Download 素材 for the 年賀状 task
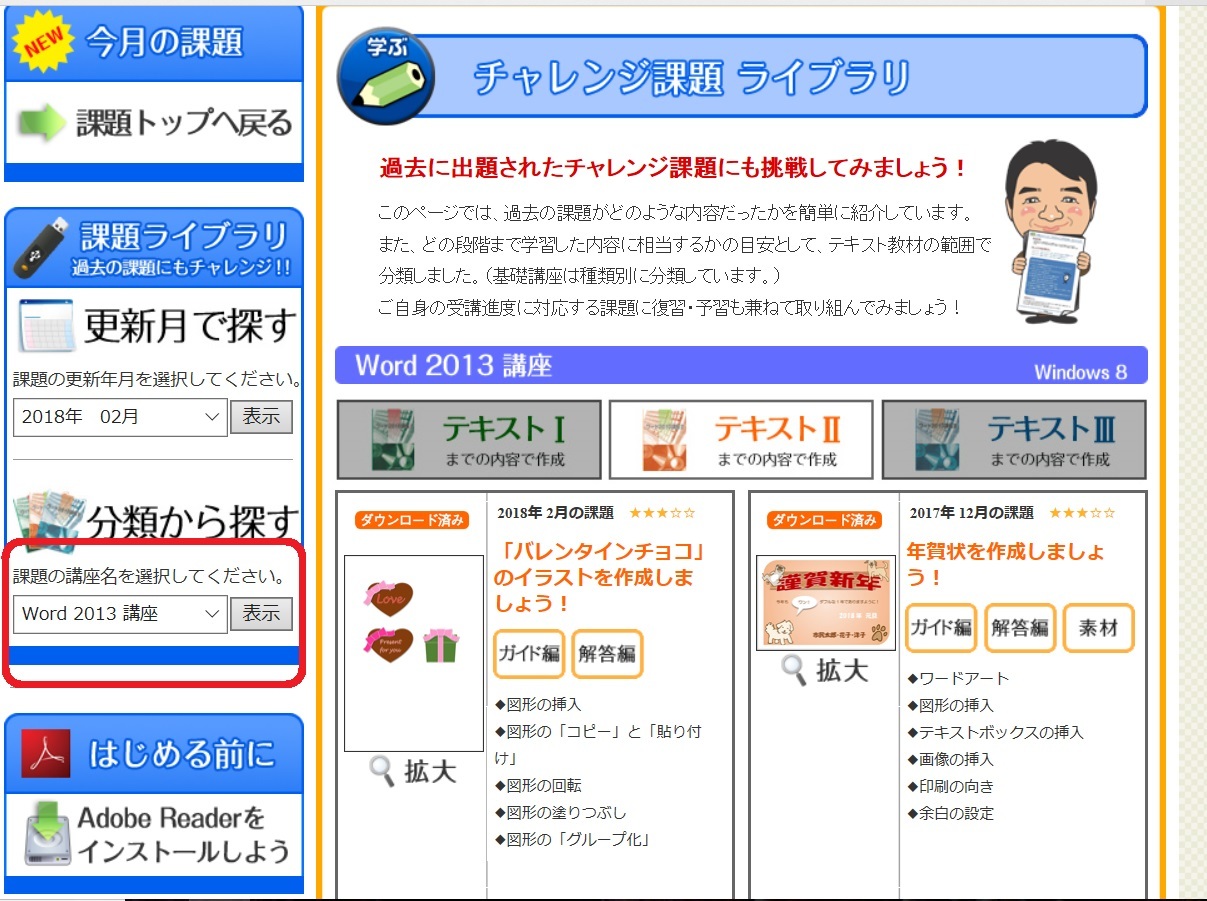 click(x=1098, y=628)
